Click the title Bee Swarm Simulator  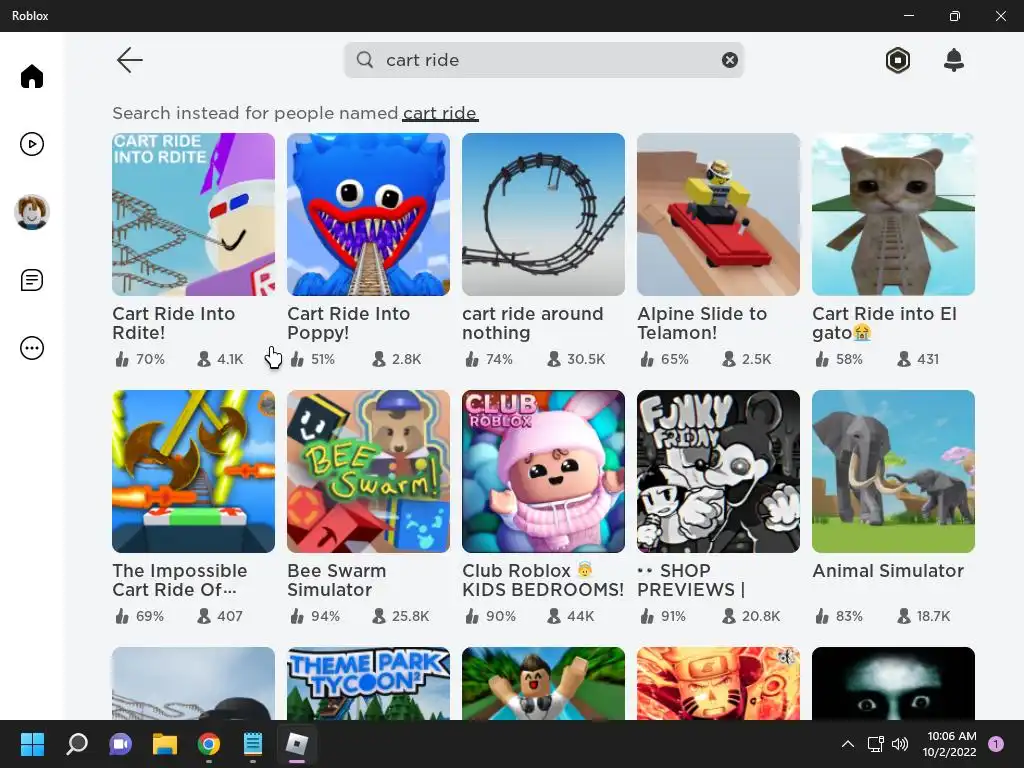tap(337, 580)
